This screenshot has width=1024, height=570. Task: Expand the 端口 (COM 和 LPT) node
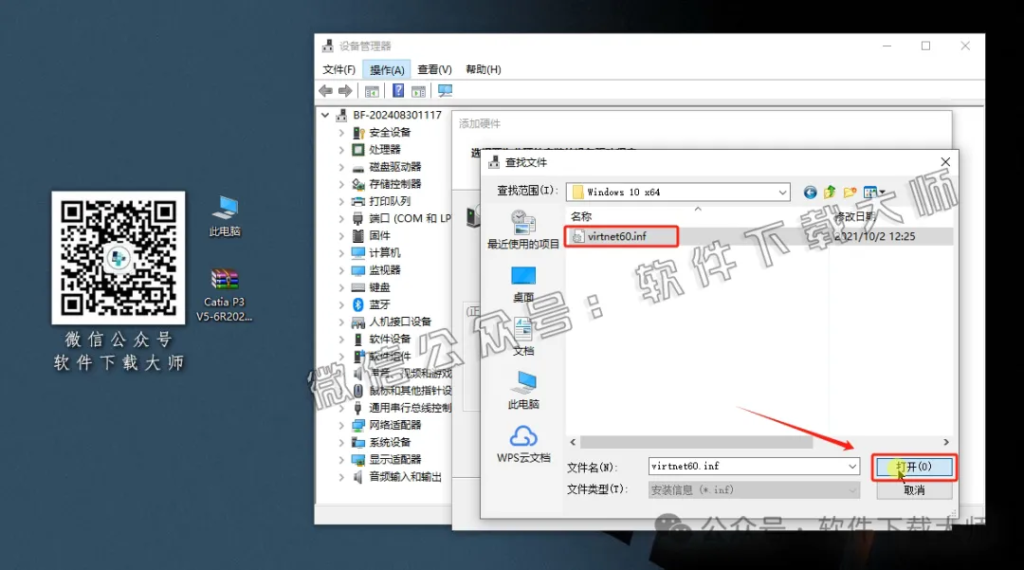(341, 218)
